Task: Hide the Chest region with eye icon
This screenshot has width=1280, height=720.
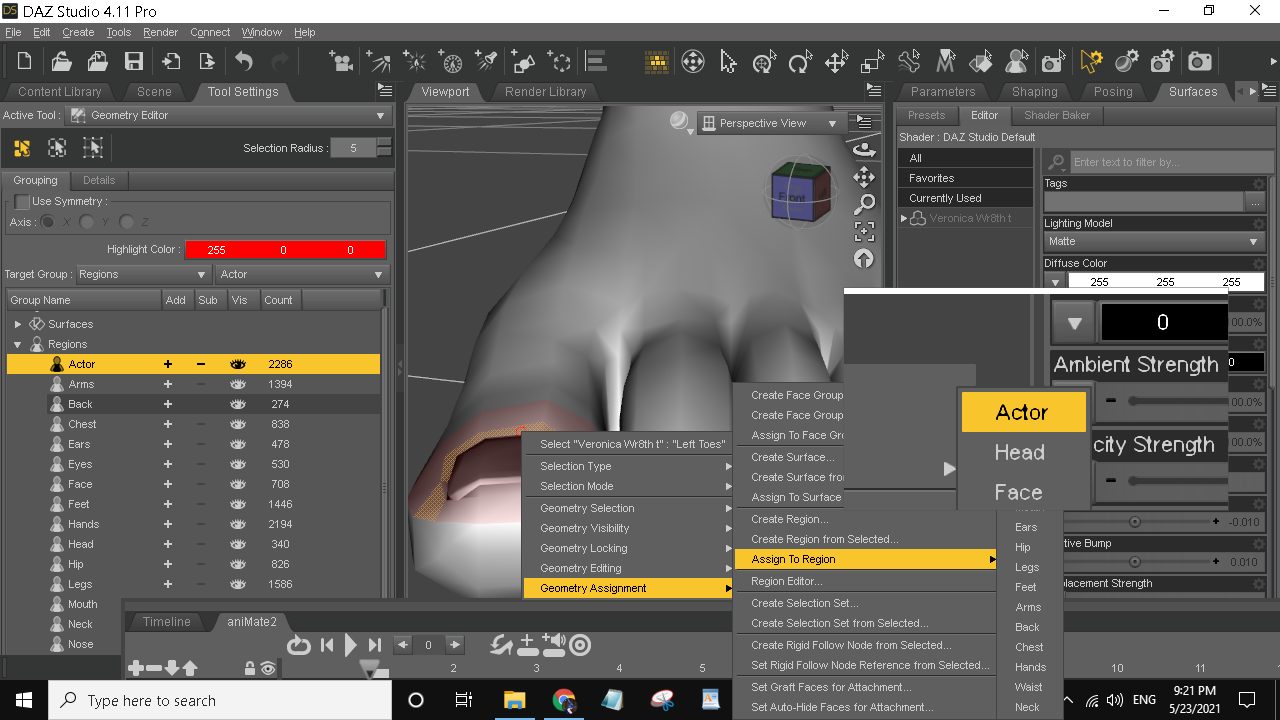Action: pos(238,424)
